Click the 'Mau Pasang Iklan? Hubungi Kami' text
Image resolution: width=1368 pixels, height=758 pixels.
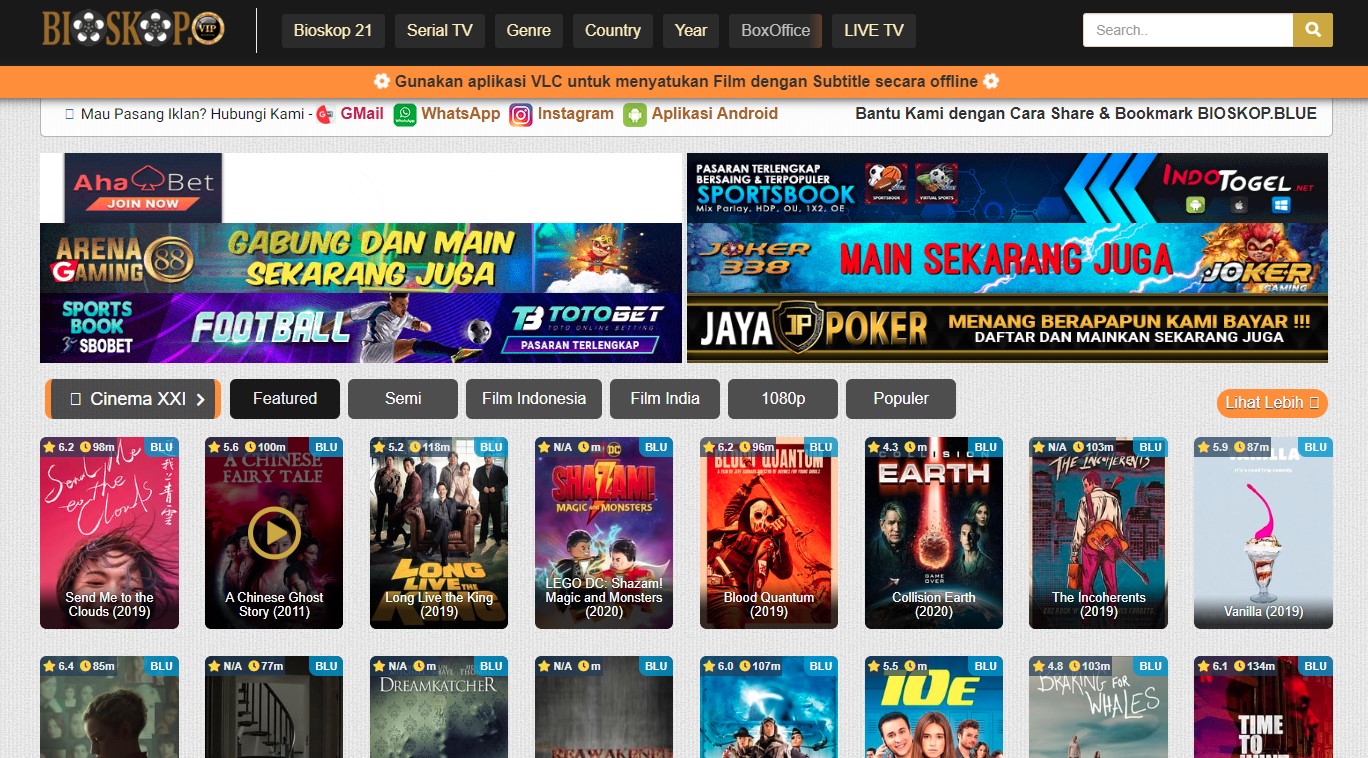192,114
